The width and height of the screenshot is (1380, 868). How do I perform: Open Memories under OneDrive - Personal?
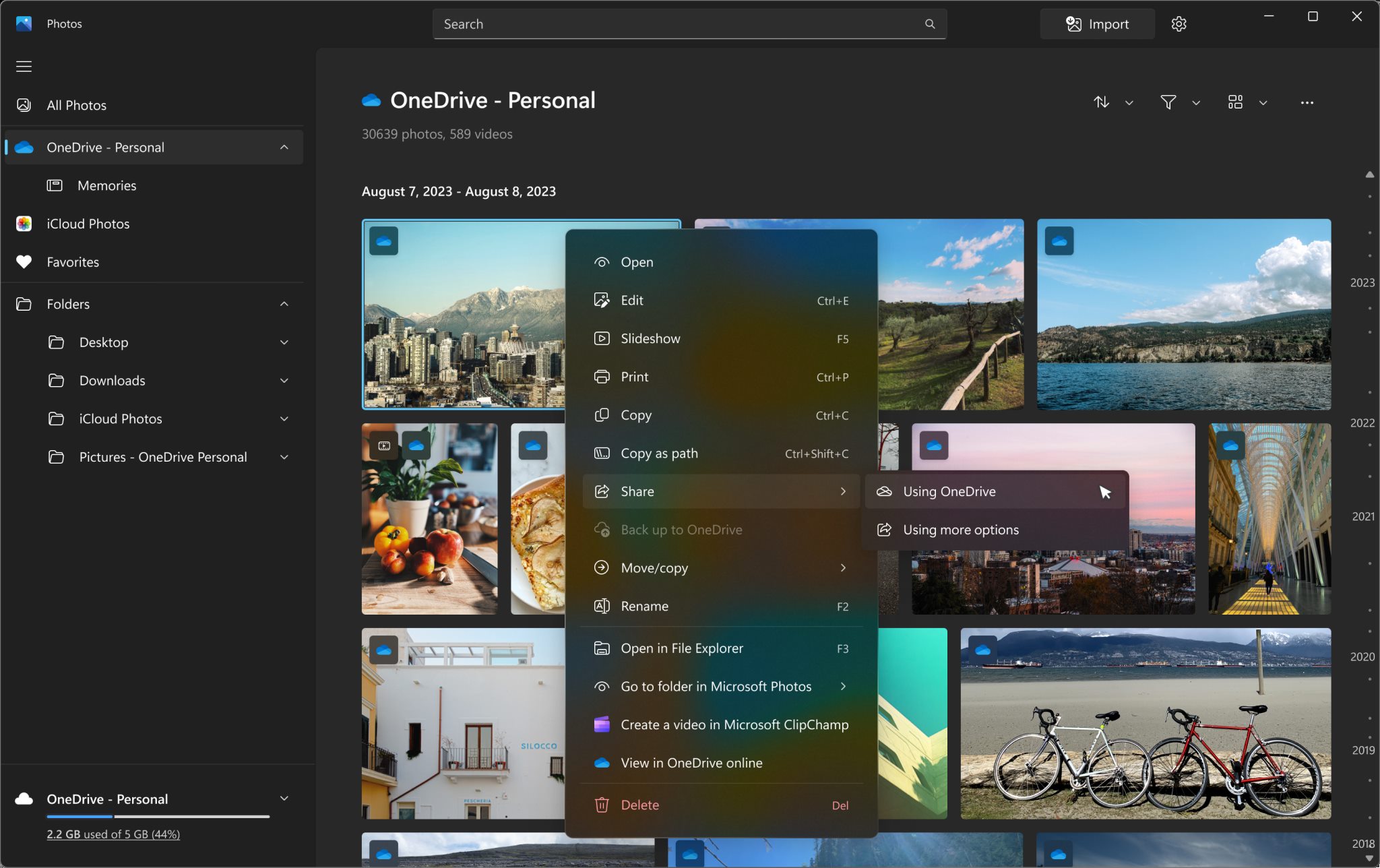coord(106,185)
